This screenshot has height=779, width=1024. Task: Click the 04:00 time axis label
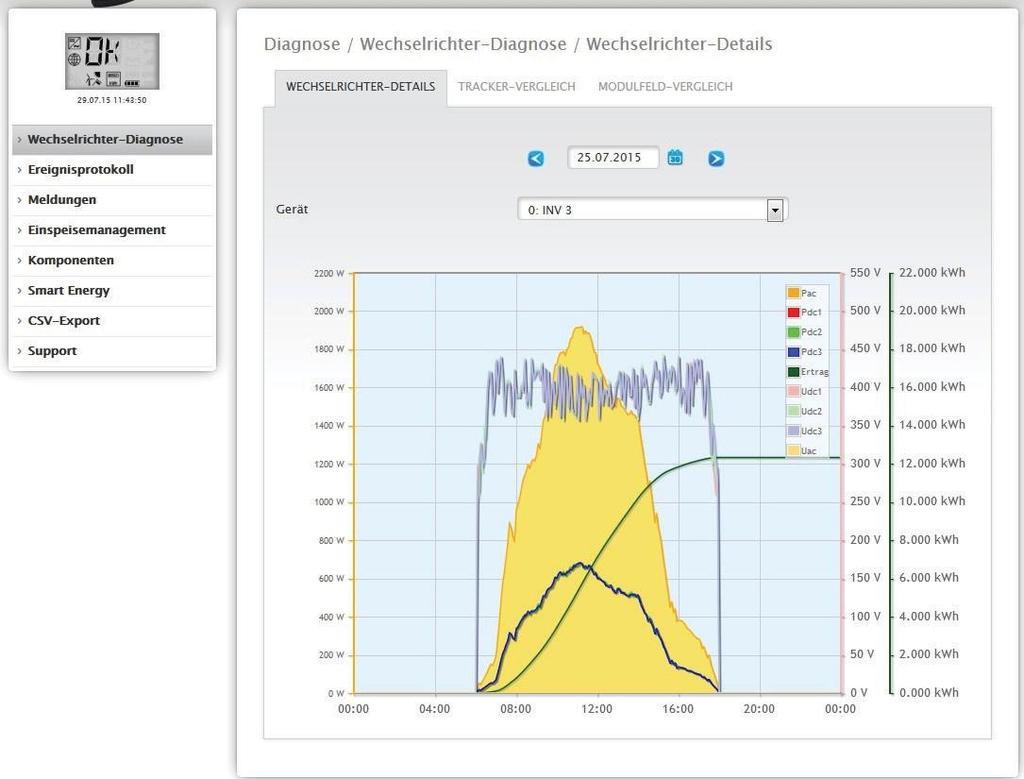[434, 709]
